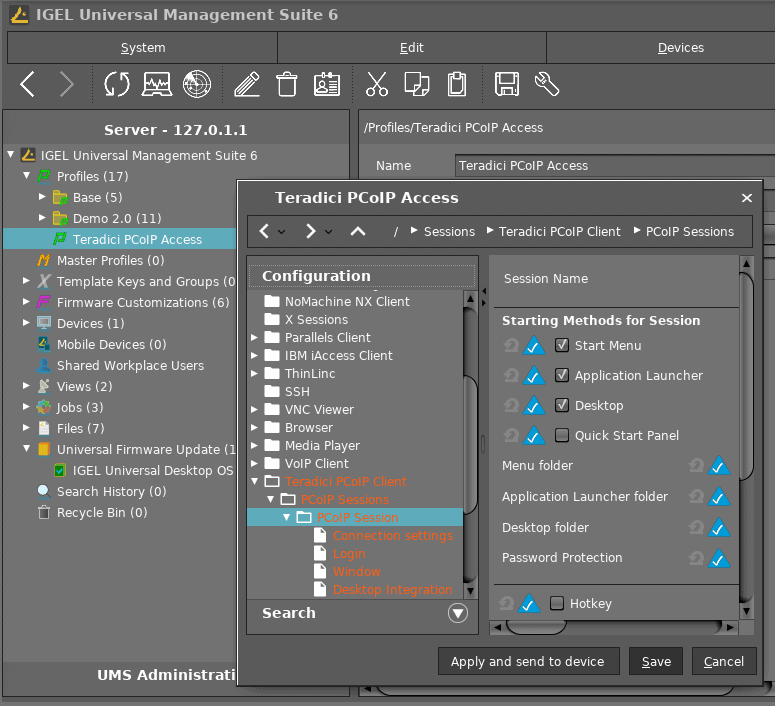Click the floppy disk save icon
The height and width of the screenshot is (706, 775).
tap(507, 84)
